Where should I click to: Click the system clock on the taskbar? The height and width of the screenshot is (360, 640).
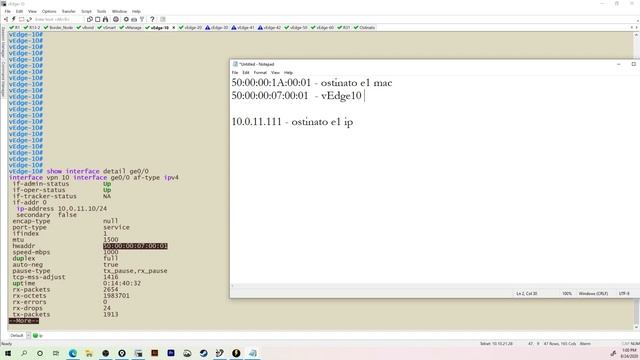tap(630, 353)
